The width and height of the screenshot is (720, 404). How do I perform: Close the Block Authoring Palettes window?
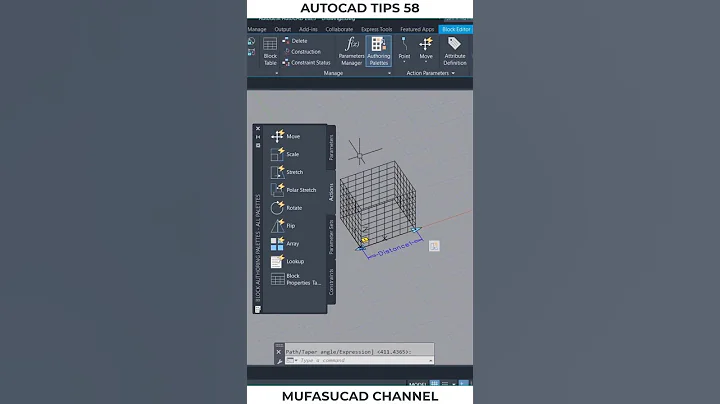(x=258, y=129)
